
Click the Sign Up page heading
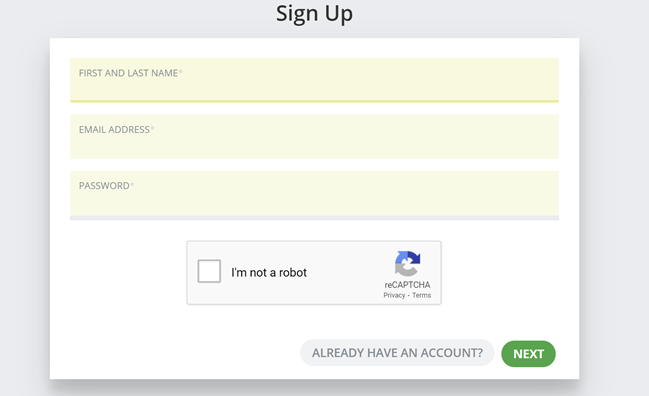(x=315, y=13)
